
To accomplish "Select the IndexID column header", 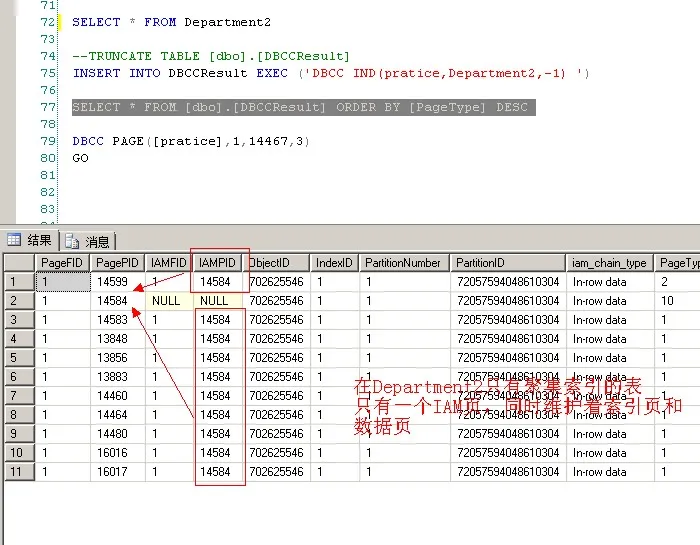I will 334,263.
